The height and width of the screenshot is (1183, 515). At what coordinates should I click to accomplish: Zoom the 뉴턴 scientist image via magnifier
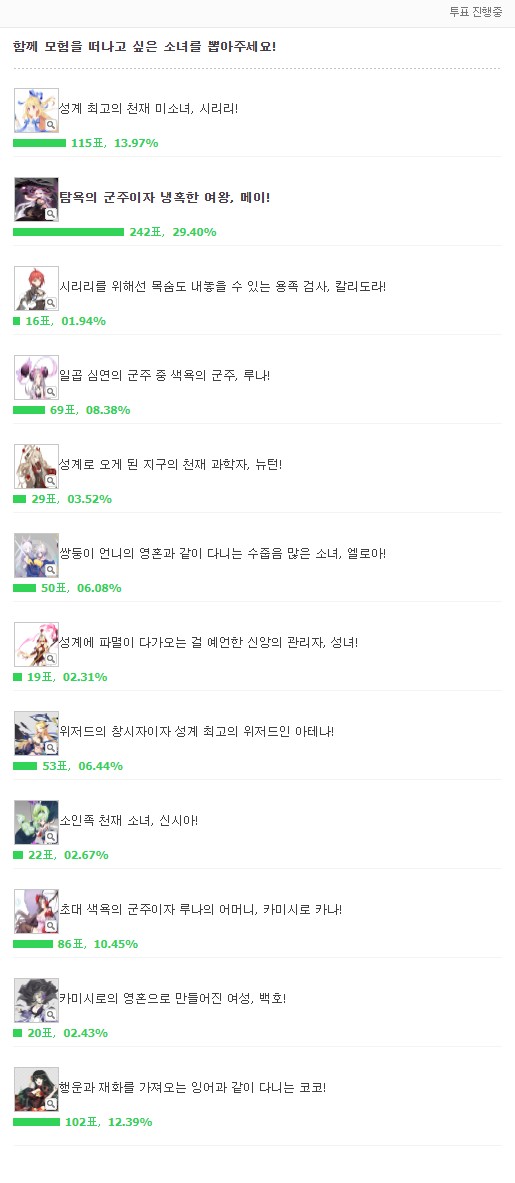[51, 481]
